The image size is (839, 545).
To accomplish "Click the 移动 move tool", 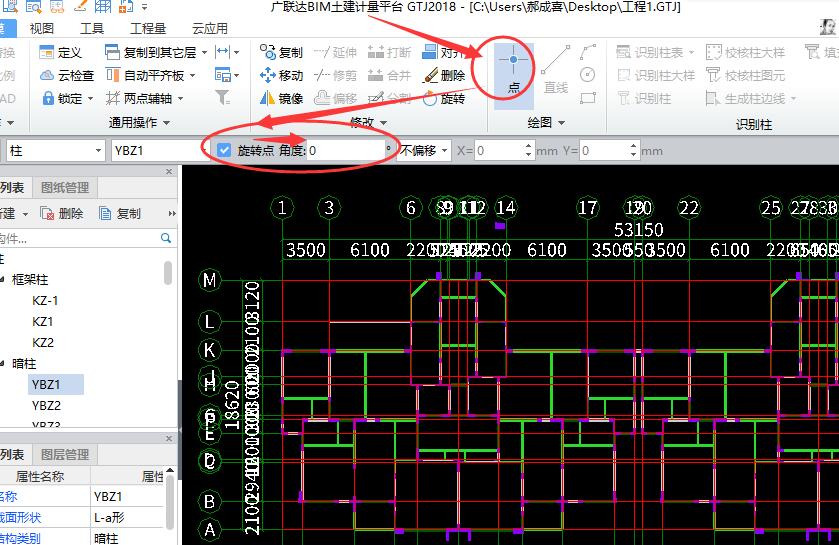I will 281,75.
